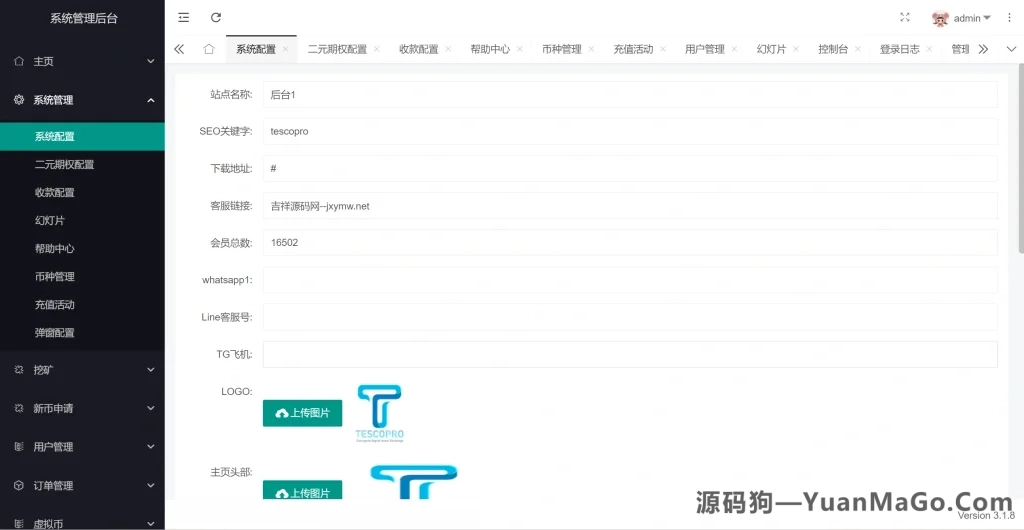Viewport: 1024px width, 530px height.
Task: Close the 系统配置 tab
Action: pos(285,49)
